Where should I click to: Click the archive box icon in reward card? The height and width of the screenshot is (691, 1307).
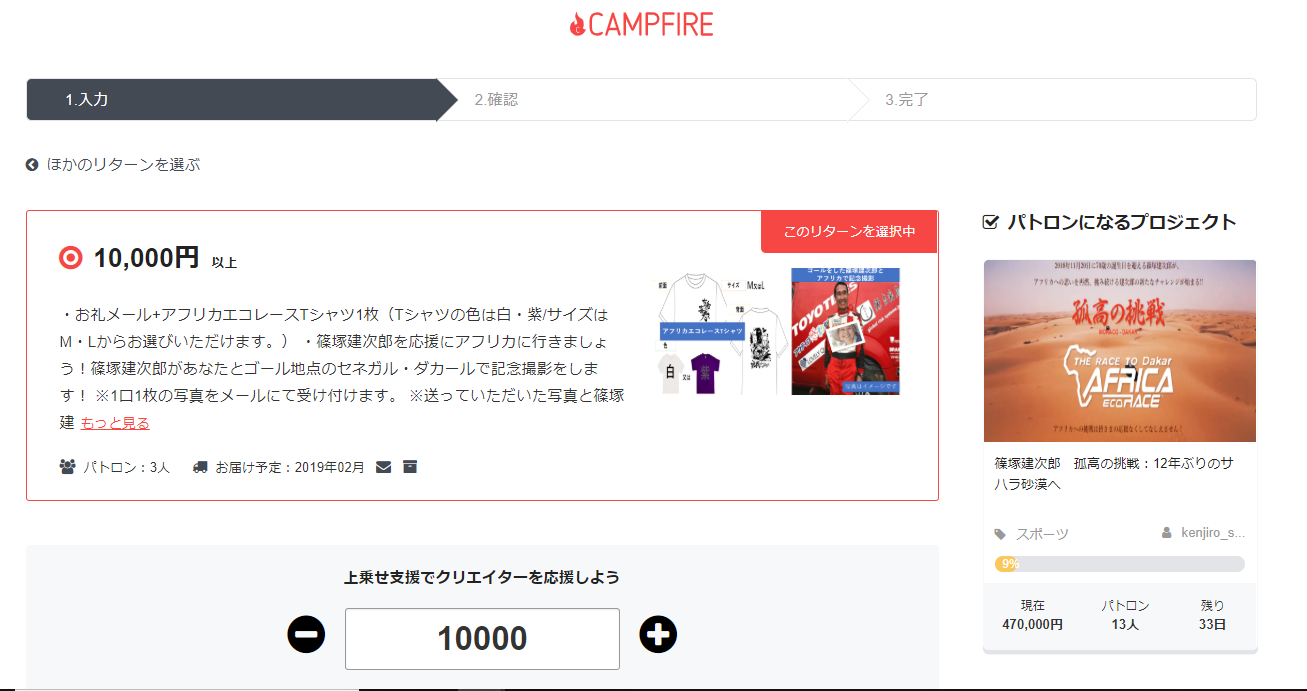pyautogui.click(x=410, y=466)
